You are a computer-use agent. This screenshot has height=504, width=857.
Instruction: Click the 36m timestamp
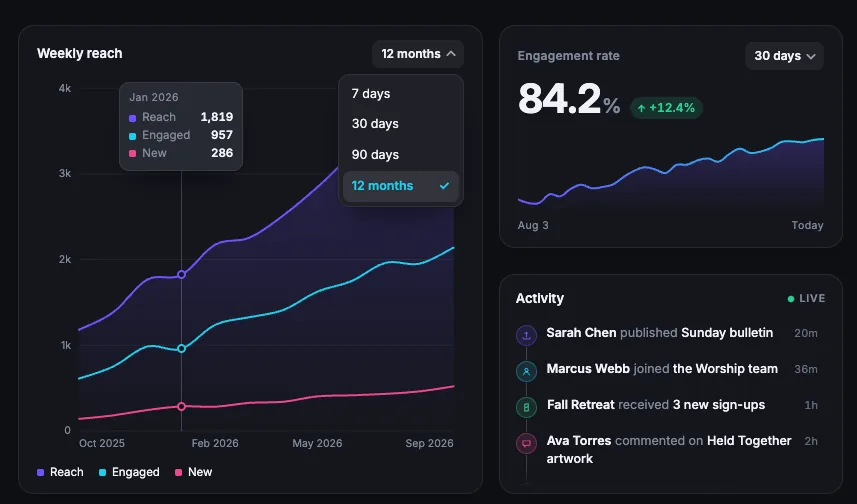(x=806, y=370)
